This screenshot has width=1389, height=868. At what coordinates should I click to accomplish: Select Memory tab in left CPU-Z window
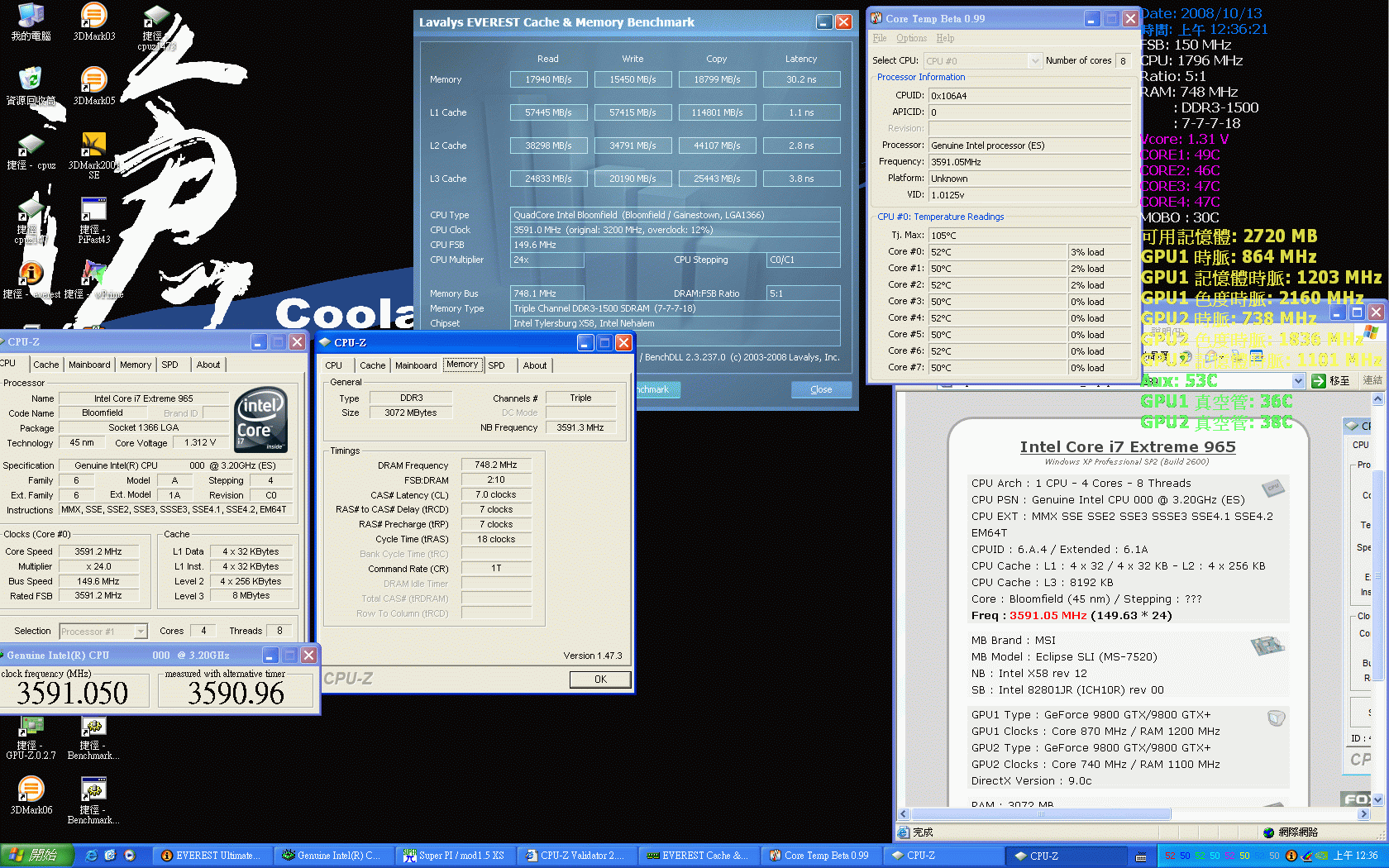136,365
